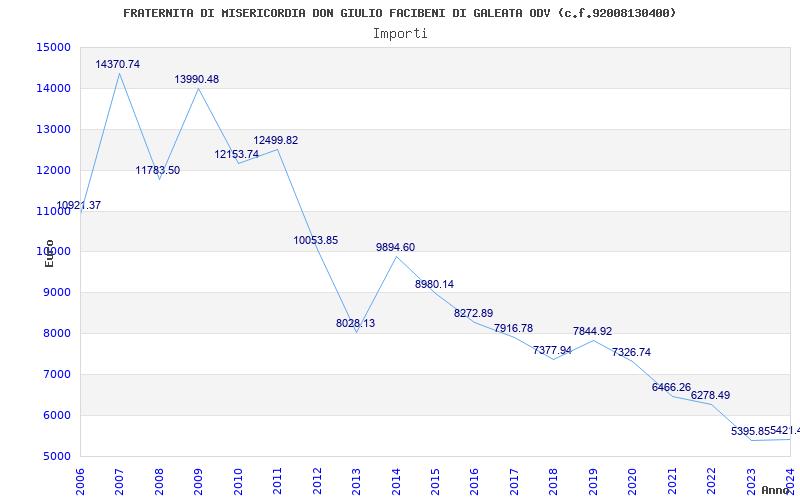The image size is (800, 500).
Task: Click the 10921.37 data label
Action: click(x=79, y=206)
